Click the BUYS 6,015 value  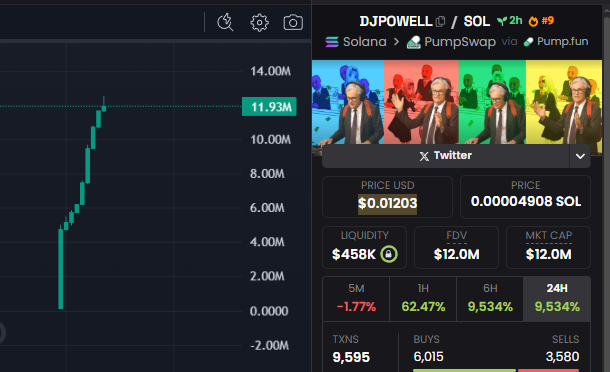pos(428,356)
